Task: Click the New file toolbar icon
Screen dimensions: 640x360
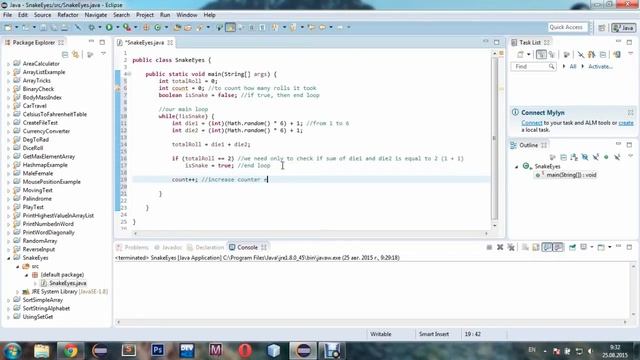Action: click(x=8, y=27)
